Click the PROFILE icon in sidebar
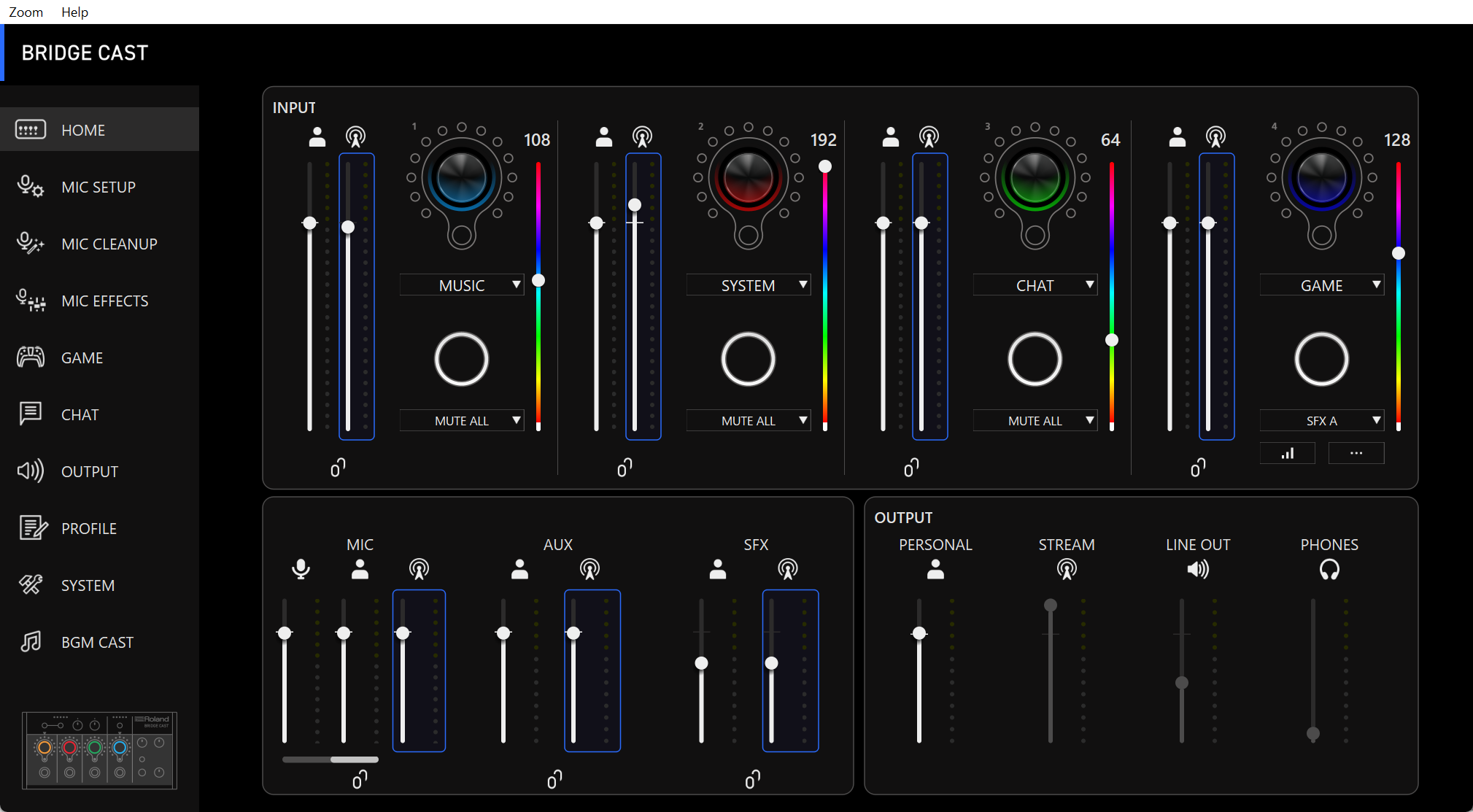The image size is (1473, 812). [x=33, y=527]
